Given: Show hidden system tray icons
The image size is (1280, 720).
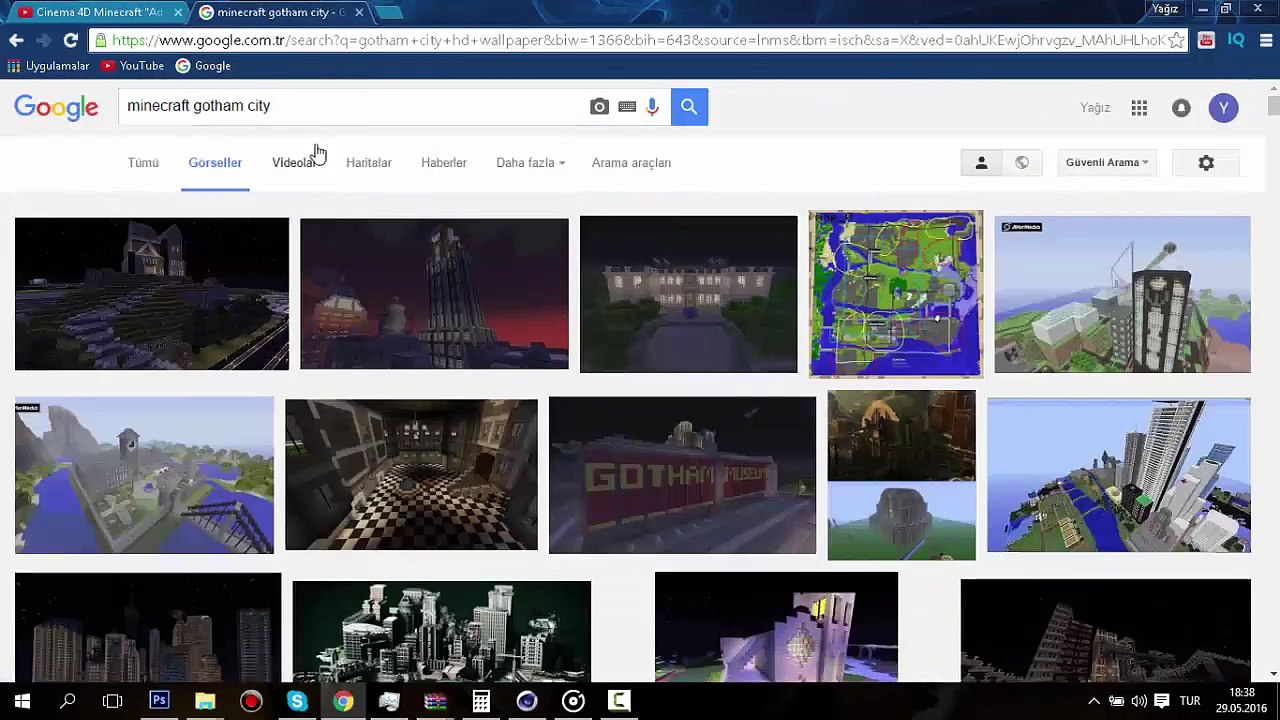Looking at the screenshot, I should click(1094, 701).
